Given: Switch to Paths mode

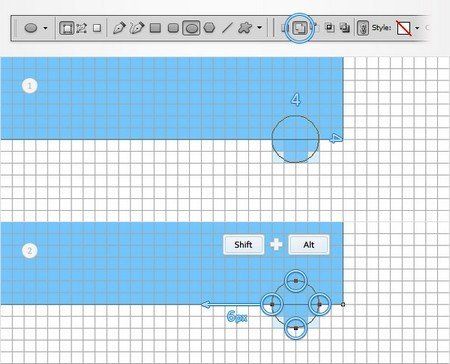Looking at the screenshot, I should [x=82, y=28].
